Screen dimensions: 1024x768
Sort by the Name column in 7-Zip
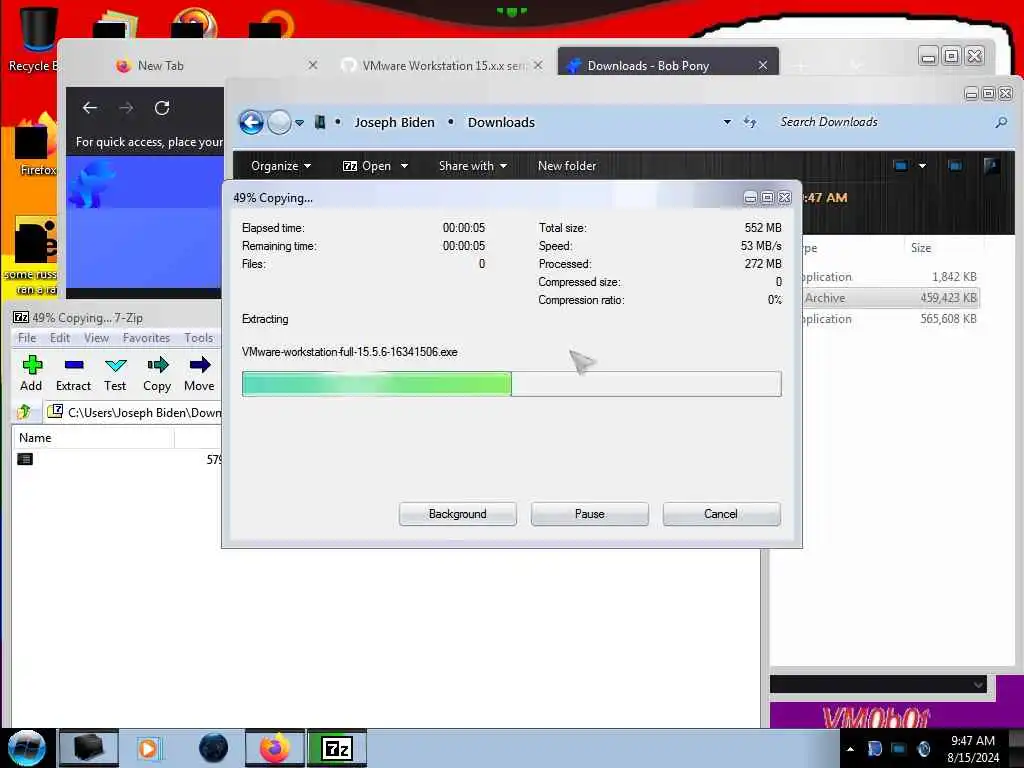[93, 438]
